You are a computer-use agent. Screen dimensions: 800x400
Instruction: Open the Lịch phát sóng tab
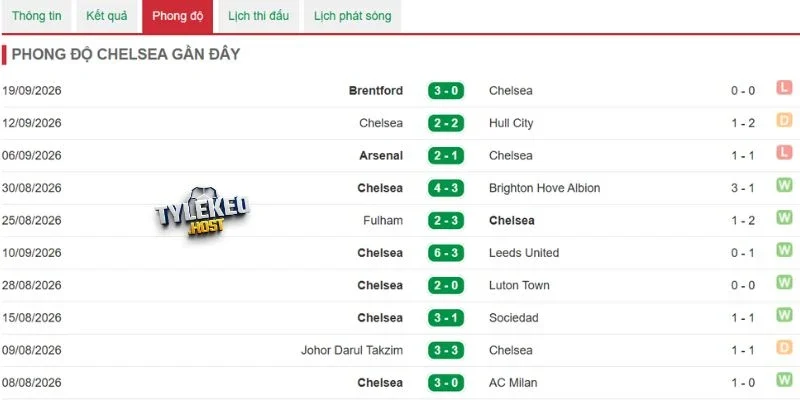click(x=353, y=16)
